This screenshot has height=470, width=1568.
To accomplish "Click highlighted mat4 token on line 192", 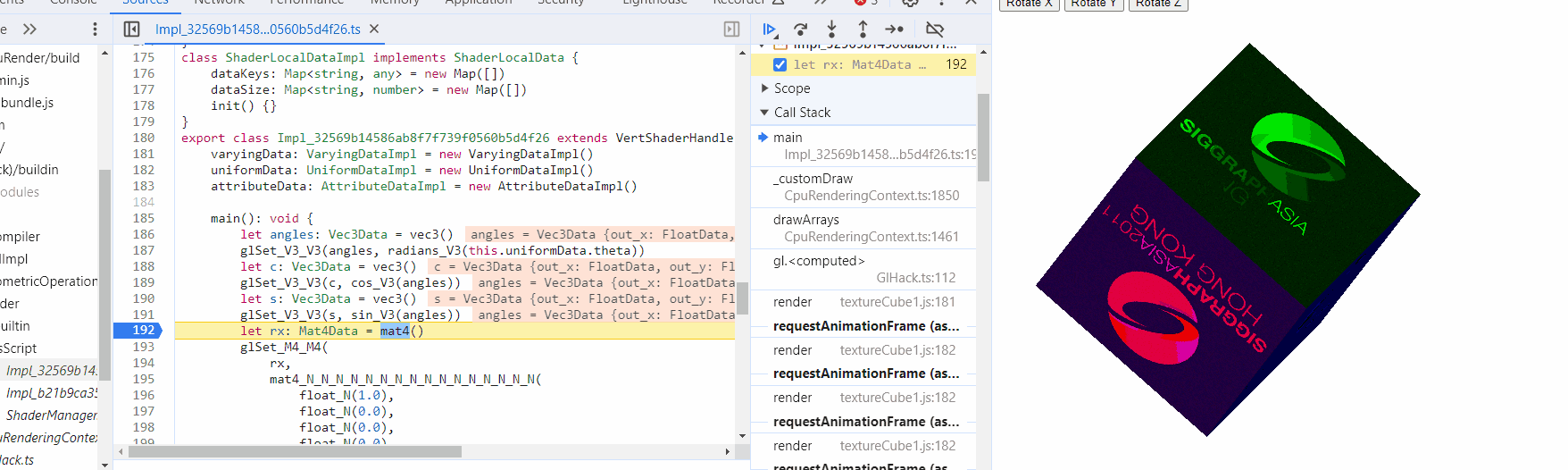I will coord(395,331).
